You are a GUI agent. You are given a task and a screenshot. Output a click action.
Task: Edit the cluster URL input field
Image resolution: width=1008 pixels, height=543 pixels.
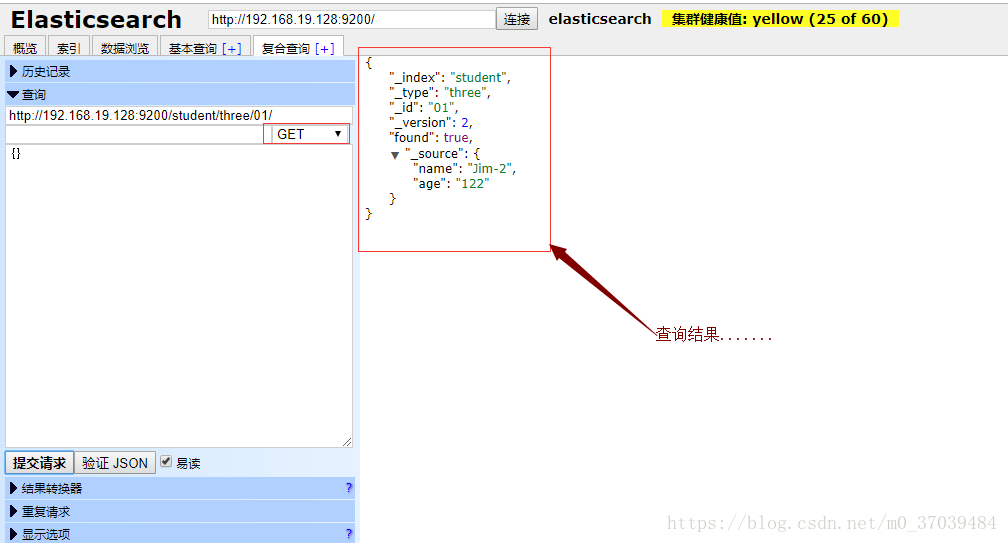(x=352, y=19)
